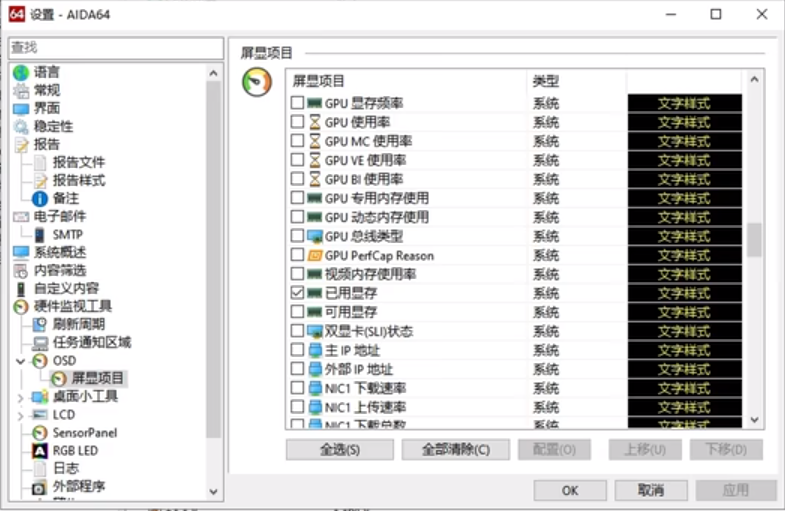Click the gauge icon beside SensorPanel
The height and width of the screenshot is (511, 785).
pos(40,433)
